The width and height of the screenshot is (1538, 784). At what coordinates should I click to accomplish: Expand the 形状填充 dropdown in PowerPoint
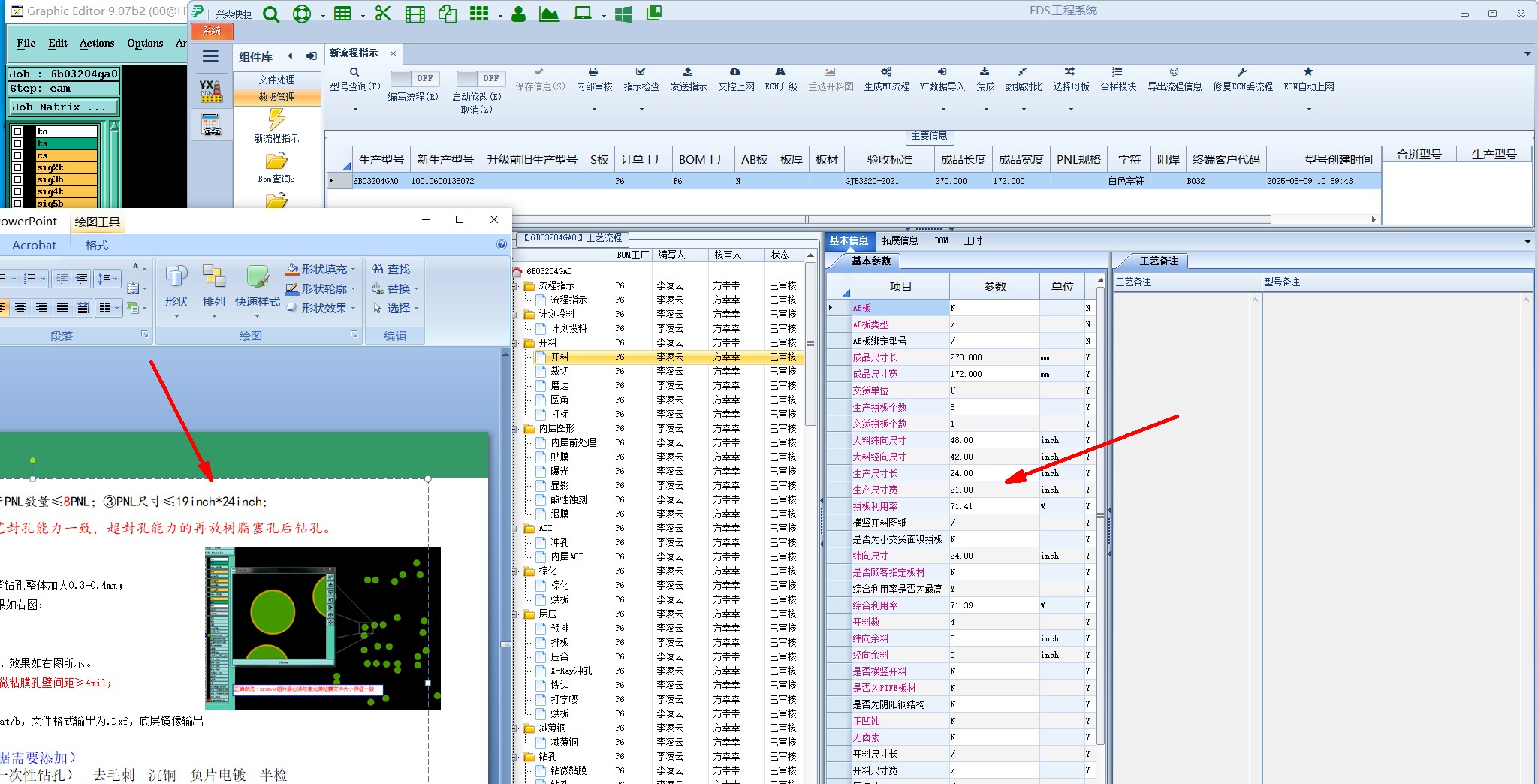[354, 270]
